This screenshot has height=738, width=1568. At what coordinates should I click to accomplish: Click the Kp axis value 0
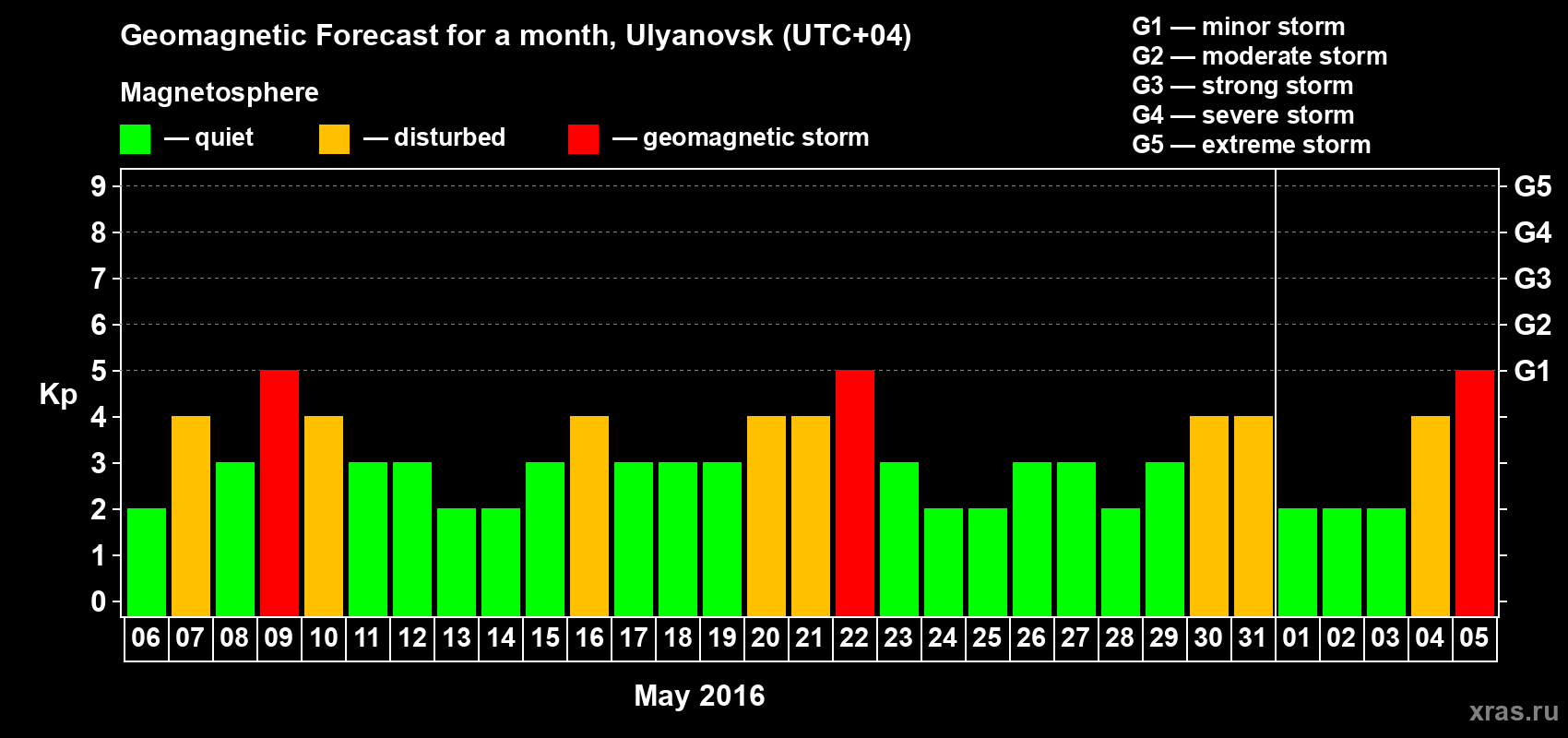pos(99,602)
